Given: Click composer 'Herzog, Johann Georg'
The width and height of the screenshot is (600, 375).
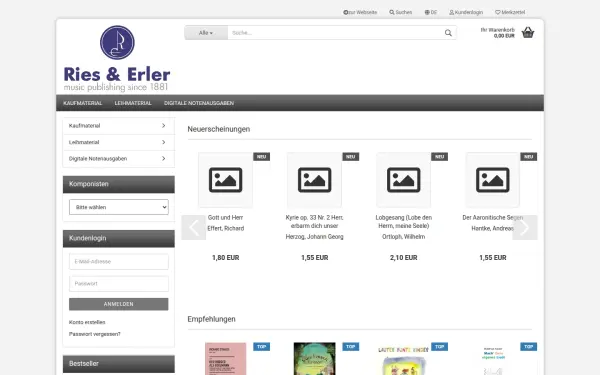Looking at the screenshot, I should 315,237.
